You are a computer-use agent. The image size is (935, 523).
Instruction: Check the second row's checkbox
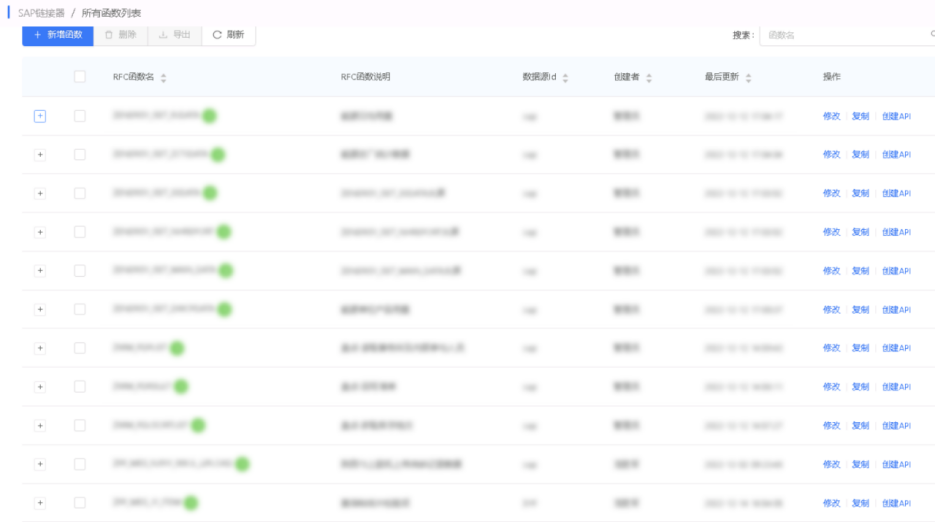80,154
